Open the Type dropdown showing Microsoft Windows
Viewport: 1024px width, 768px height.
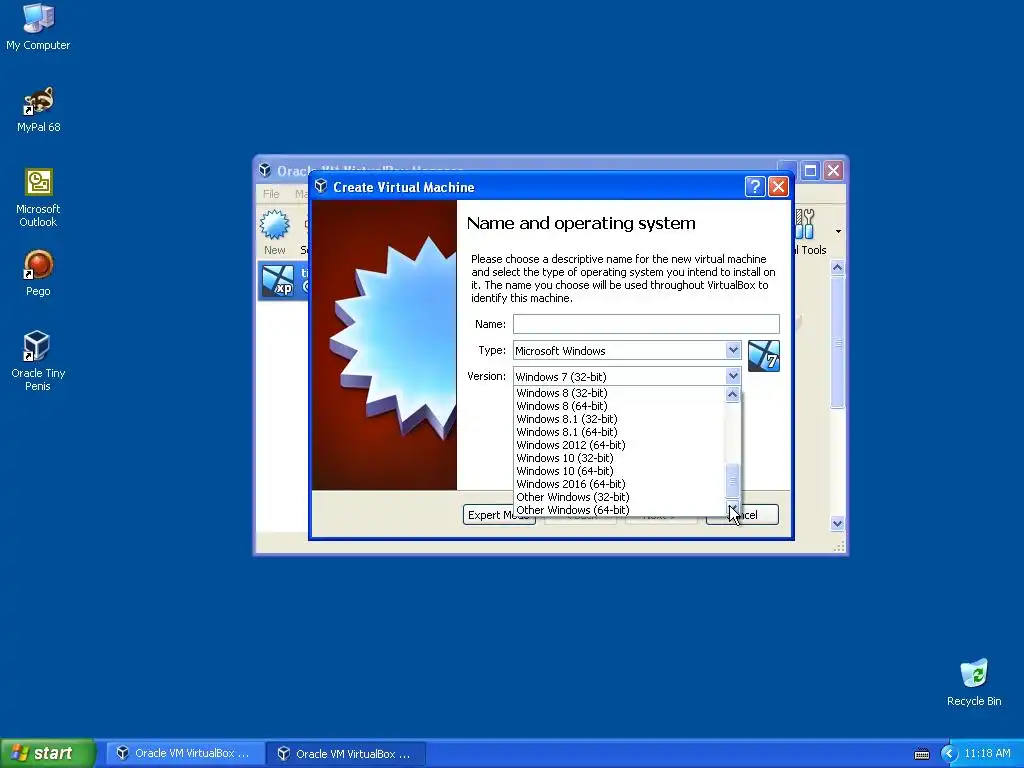(627, 351)
